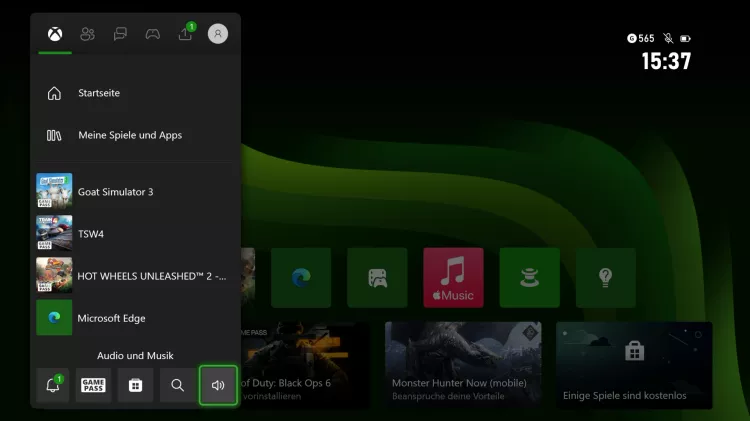Click Beanspruche deine Vorteile text
The image size is (750, 421).
448,396
